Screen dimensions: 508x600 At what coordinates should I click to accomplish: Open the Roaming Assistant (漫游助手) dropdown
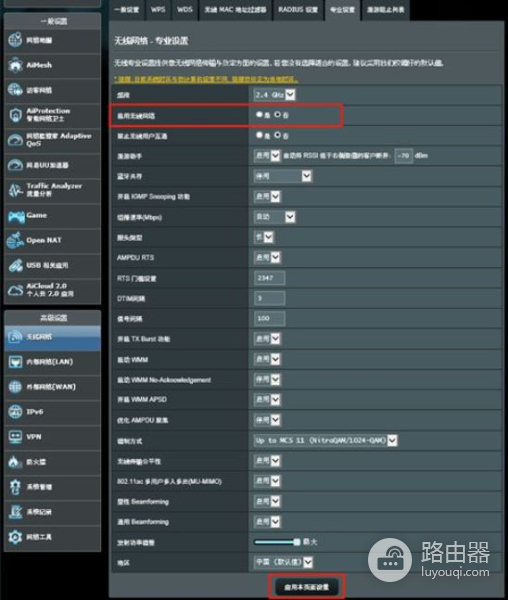coord(267,156)
